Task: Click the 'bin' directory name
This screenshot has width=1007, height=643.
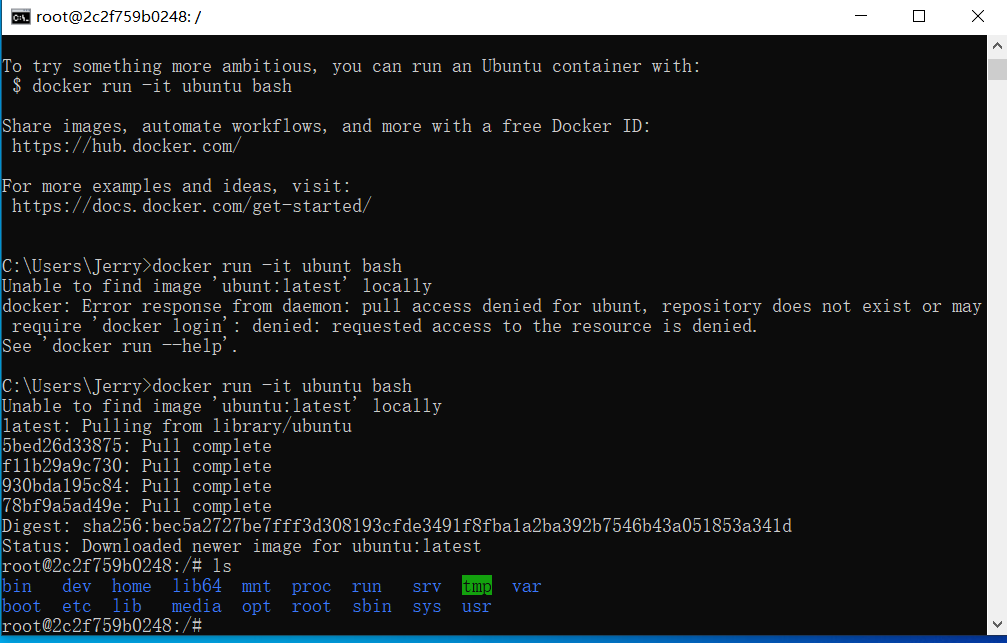Action: [x=17, y=586]
